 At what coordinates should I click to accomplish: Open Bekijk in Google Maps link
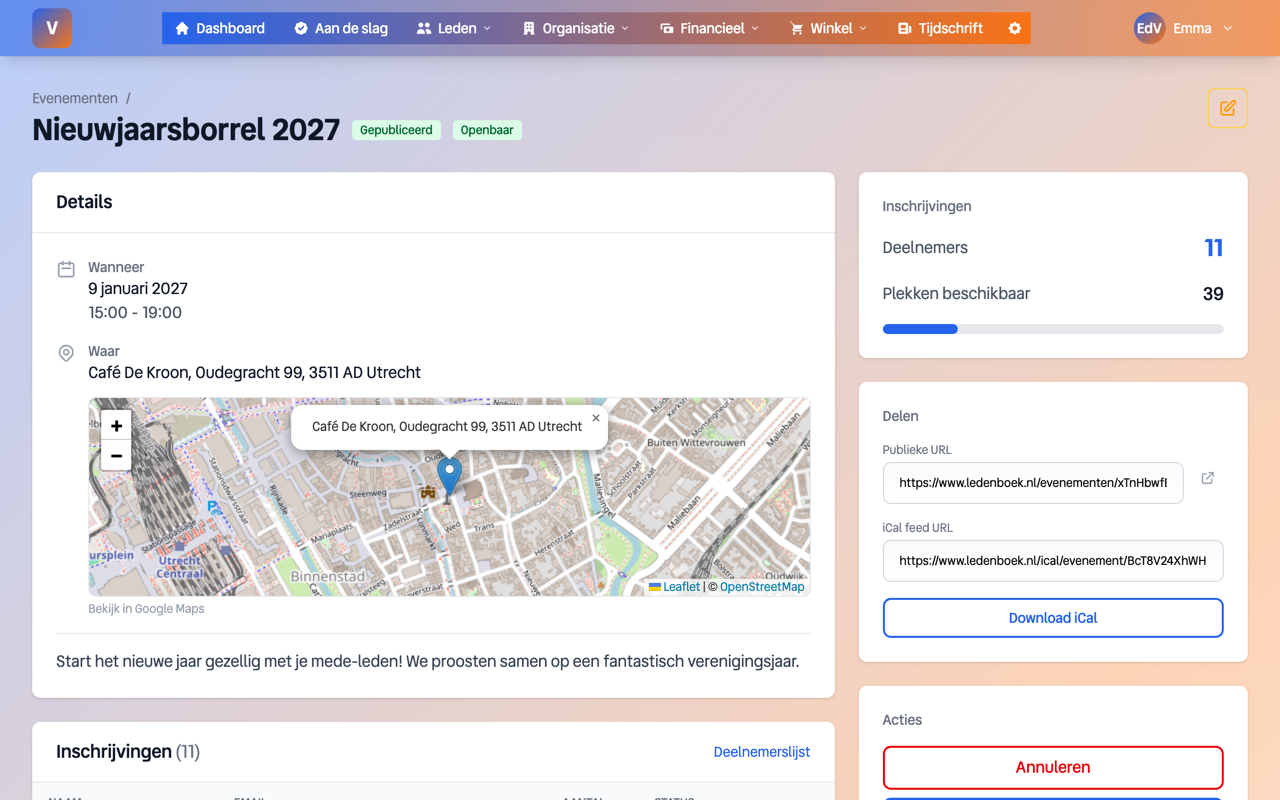[146, 608]
